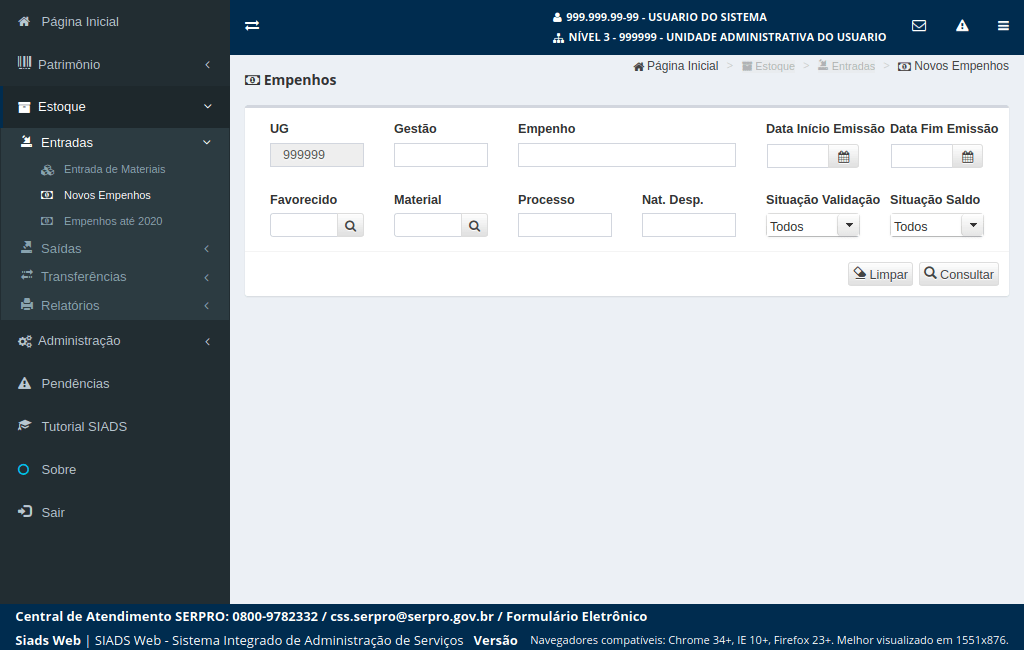Click the Gestão input field
The width and height of the screenshot is (1024, 650).
pos(441,155)
